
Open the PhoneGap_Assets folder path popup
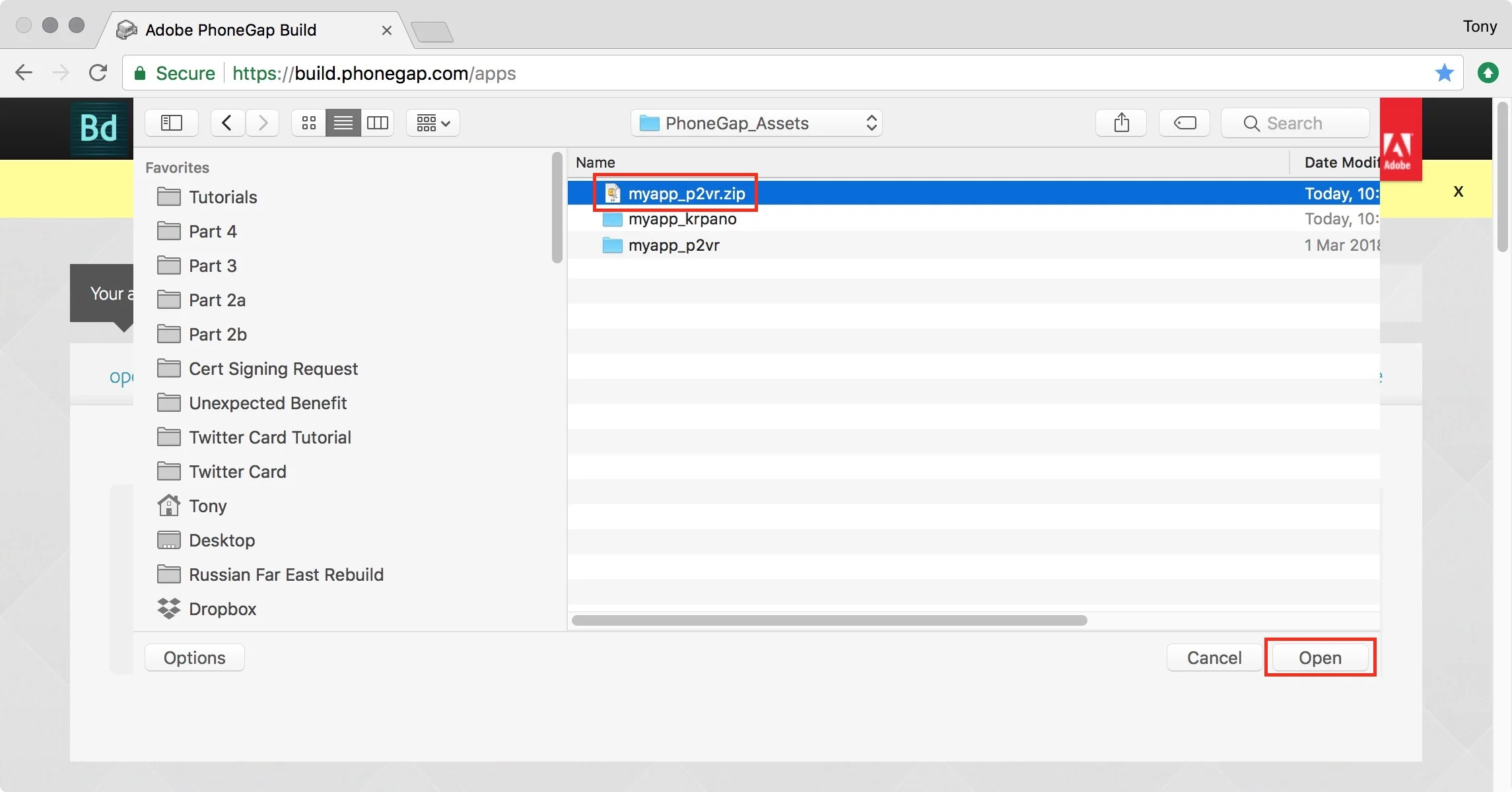click(757, 123)
